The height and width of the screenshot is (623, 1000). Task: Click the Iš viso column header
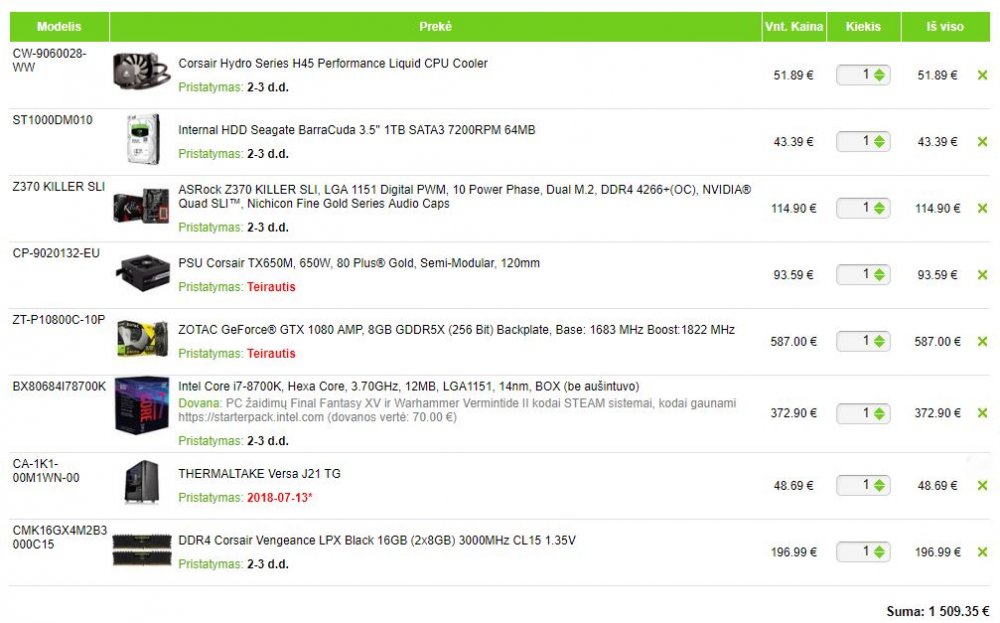coord(945,27)
